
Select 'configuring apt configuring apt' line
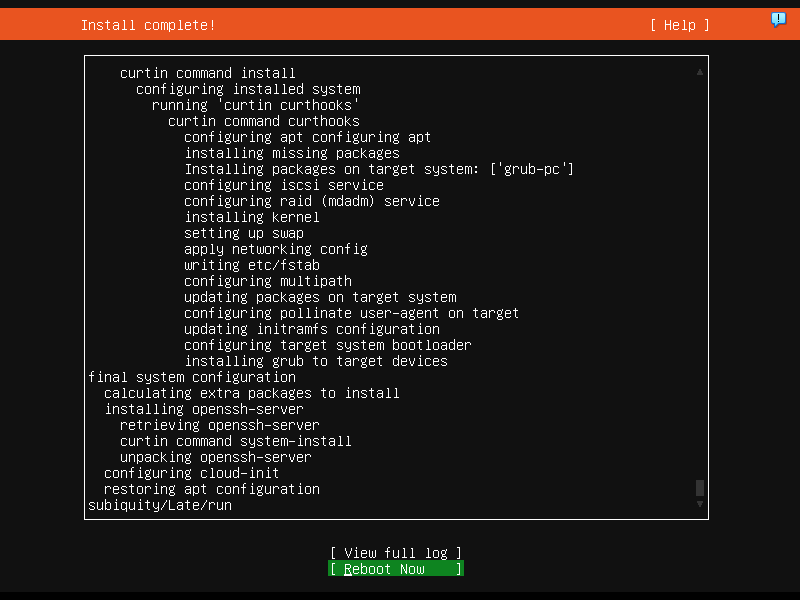pos(308,137)
